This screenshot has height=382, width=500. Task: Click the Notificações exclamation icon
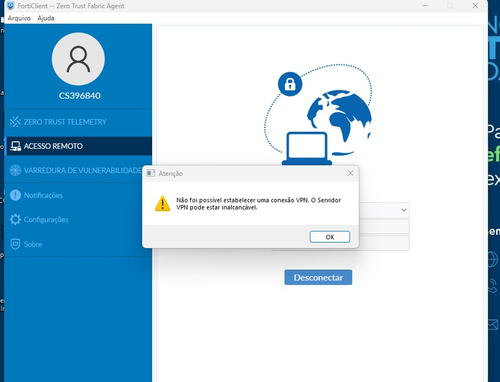[15, 195]
